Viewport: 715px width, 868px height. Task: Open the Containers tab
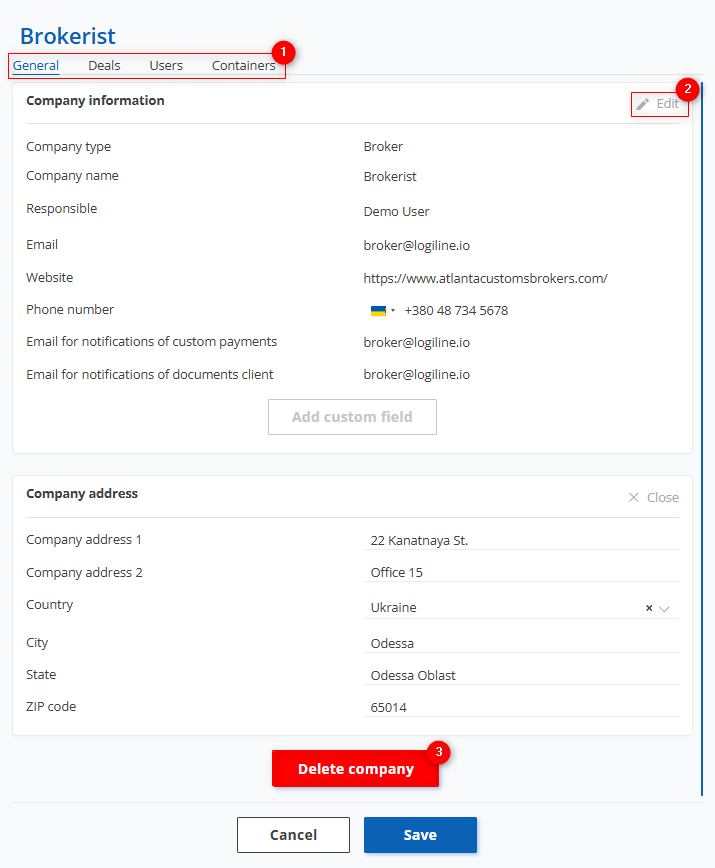click(243, 65)
